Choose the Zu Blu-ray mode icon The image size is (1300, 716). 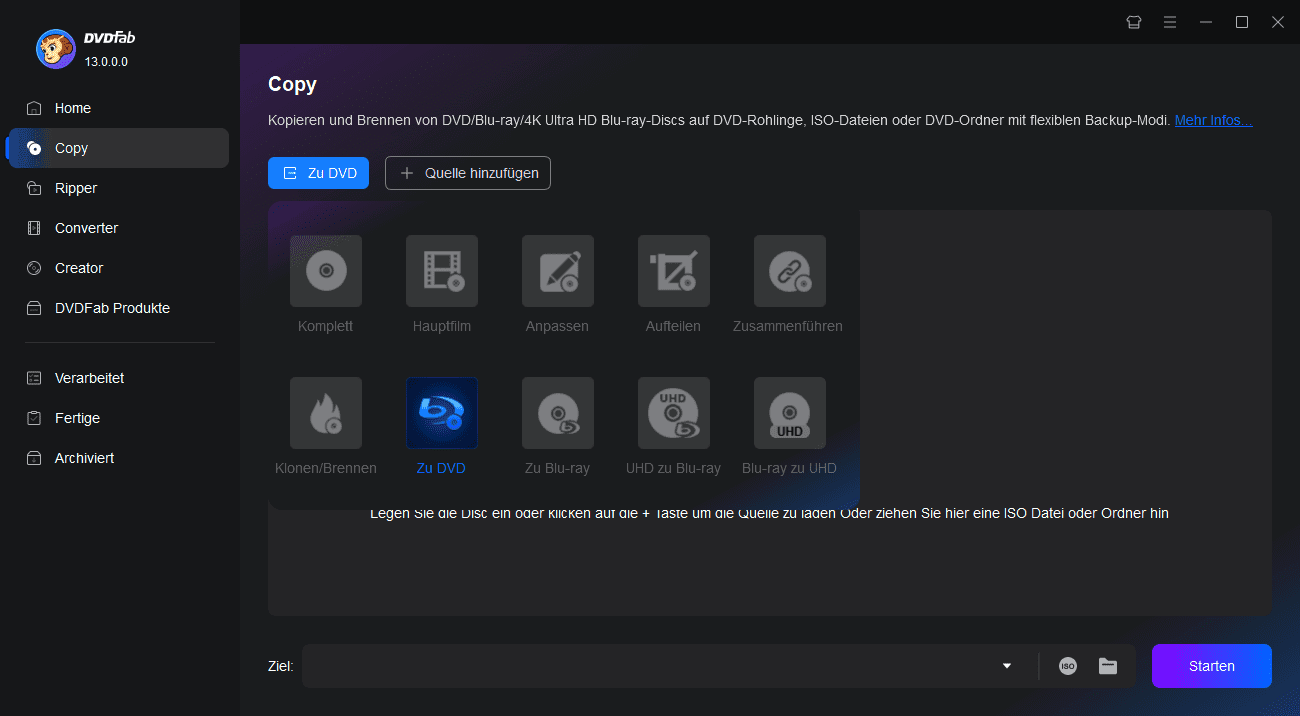click(558, 413)
